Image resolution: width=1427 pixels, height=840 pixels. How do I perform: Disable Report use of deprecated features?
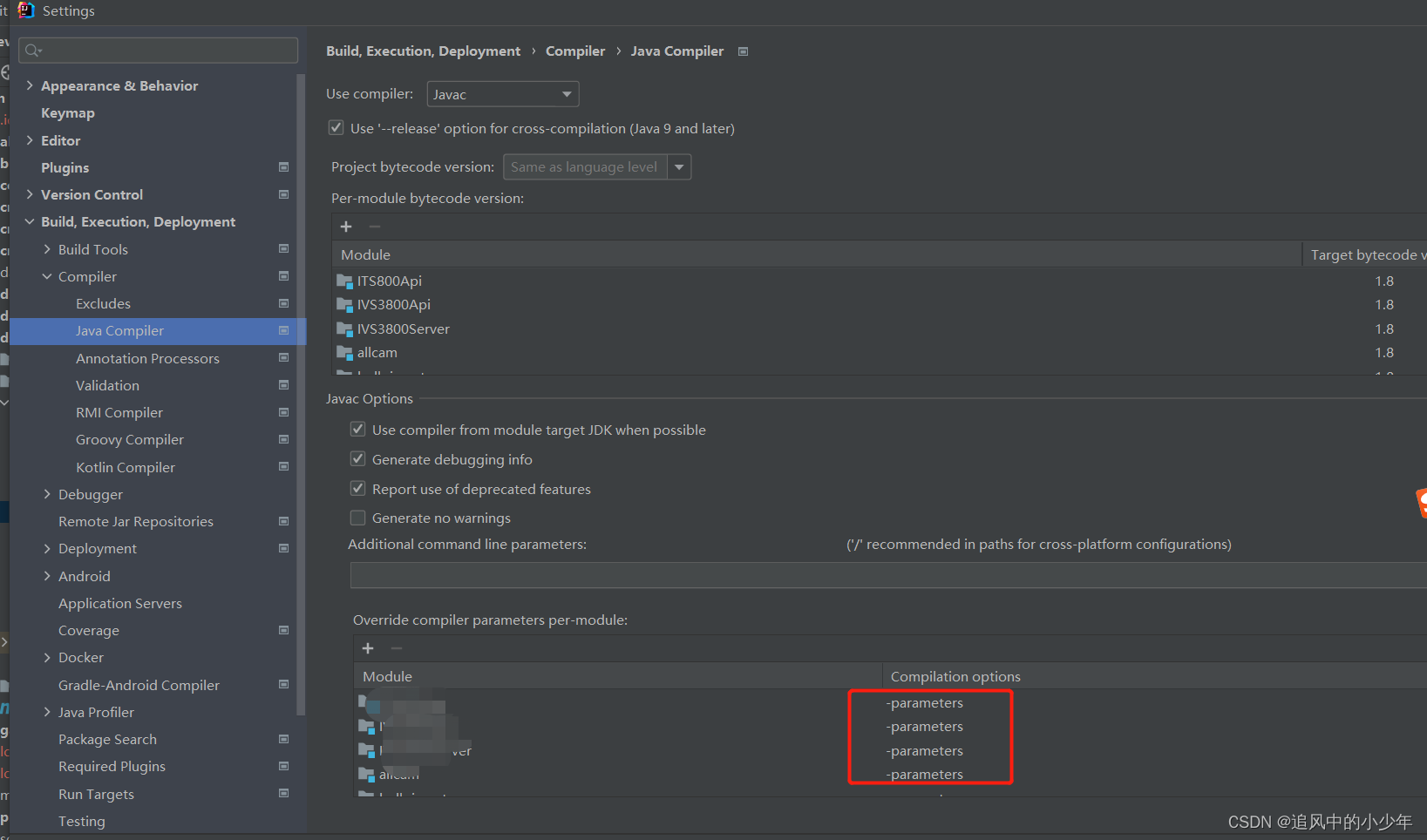pyautogui.click(x=357, y=488)
